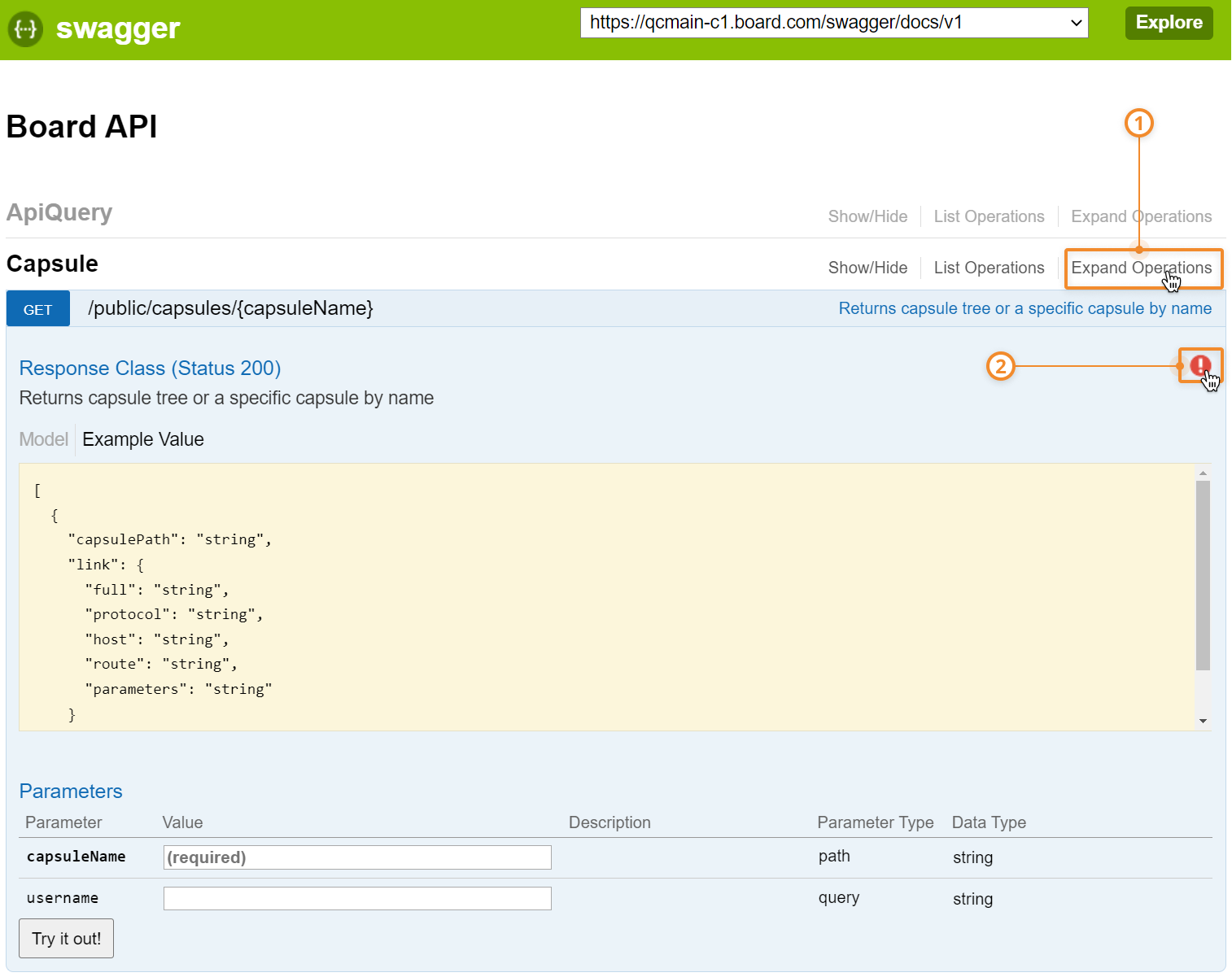Open the ApiQuery section heading
The width and height of the screenshot is (1232, 977).
(x=59, y=212)
